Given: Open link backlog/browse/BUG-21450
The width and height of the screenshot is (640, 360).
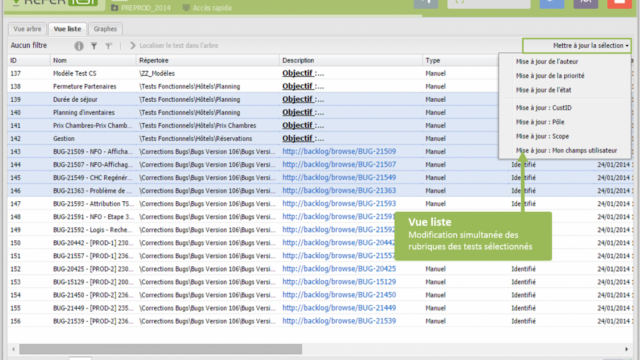Looking at the screenshot, I should 339,295.
